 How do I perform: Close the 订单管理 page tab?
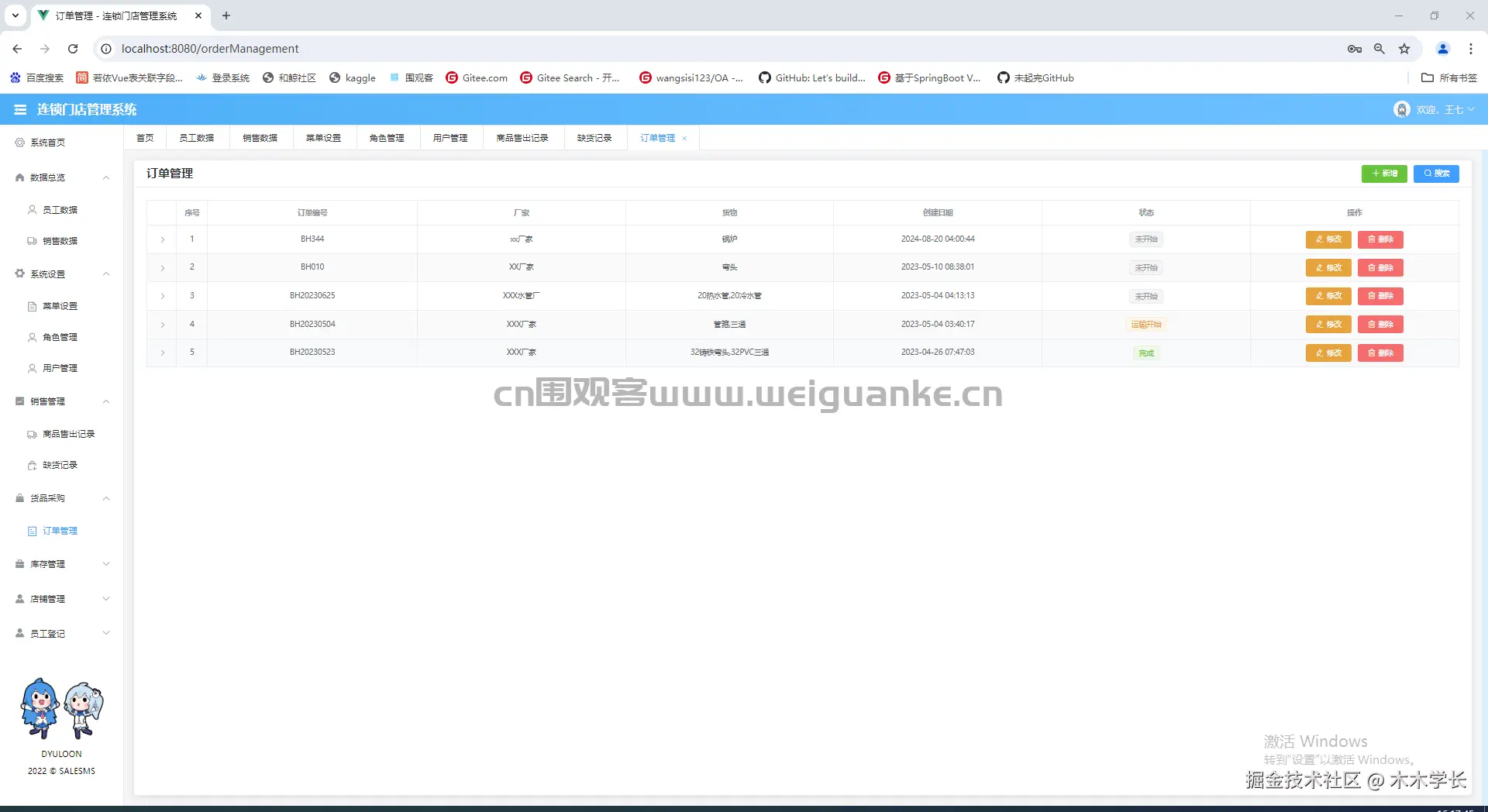click(684, 139)
